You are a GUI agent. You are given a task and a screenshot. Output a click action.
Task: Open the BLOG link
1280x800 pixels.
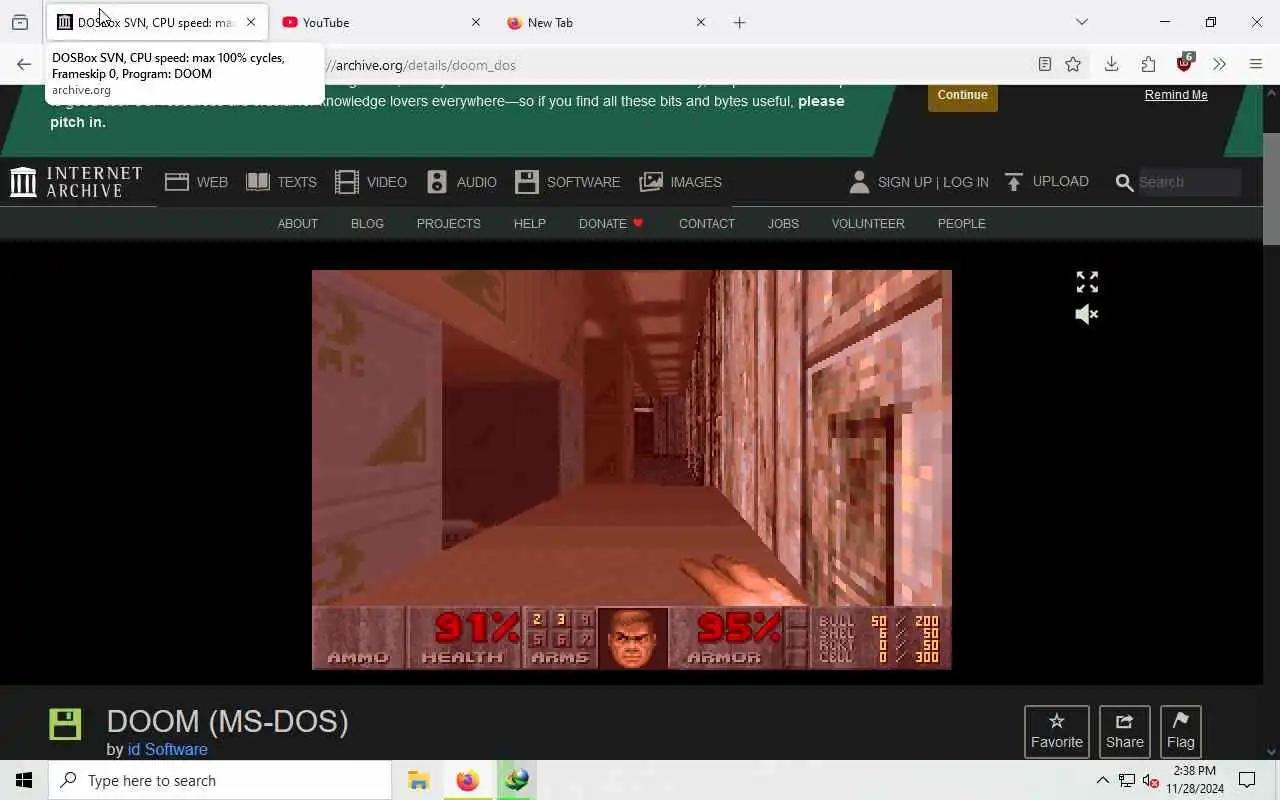tap(367, 224)
